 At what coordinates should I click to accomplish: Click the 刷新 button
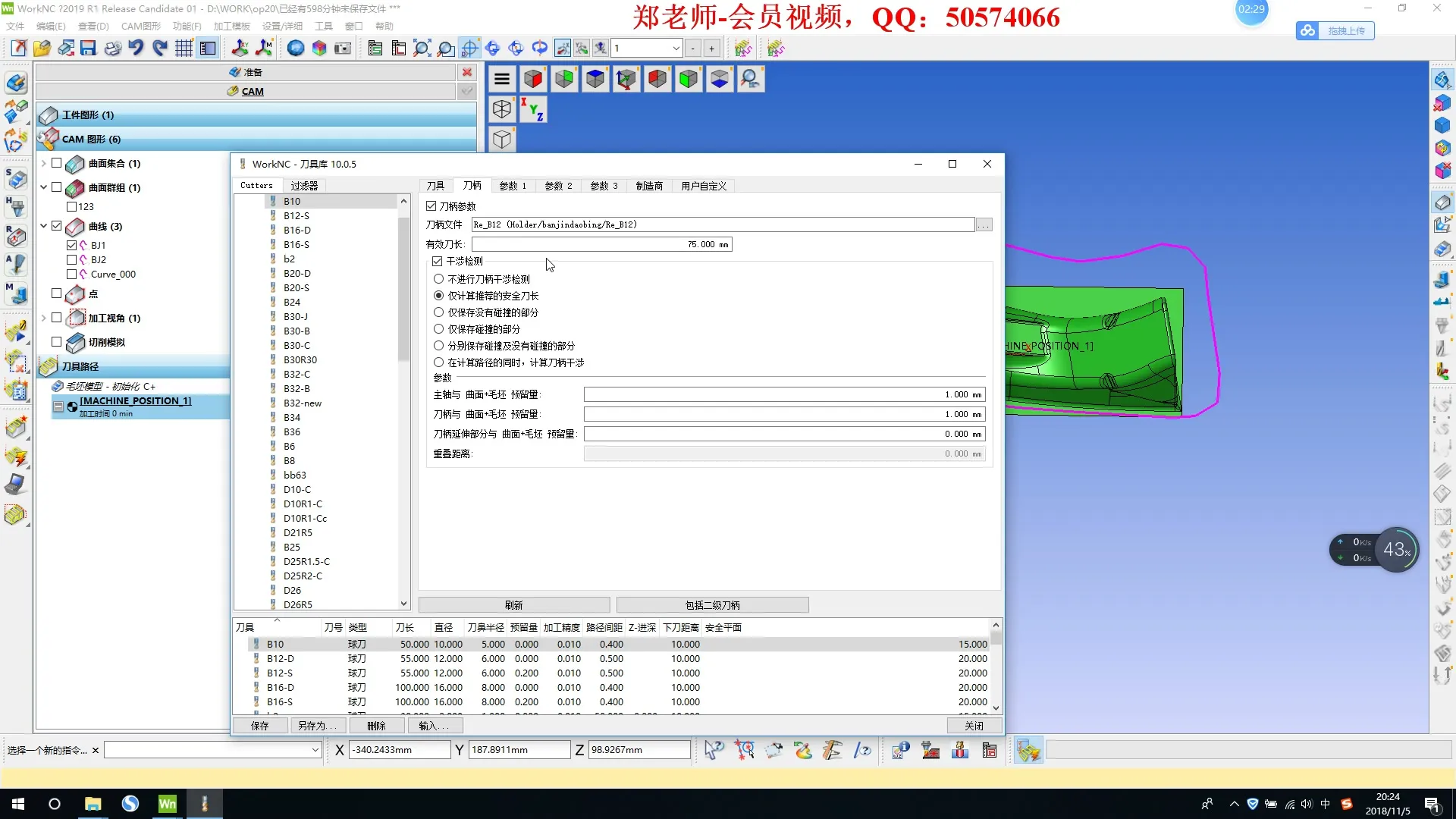tap(513, 605)
